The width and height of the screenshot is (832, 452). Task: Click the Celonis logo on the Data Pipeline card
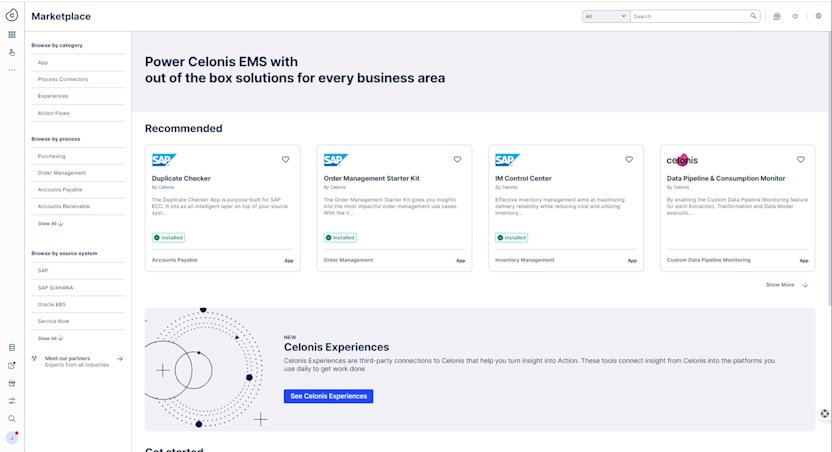682,160
